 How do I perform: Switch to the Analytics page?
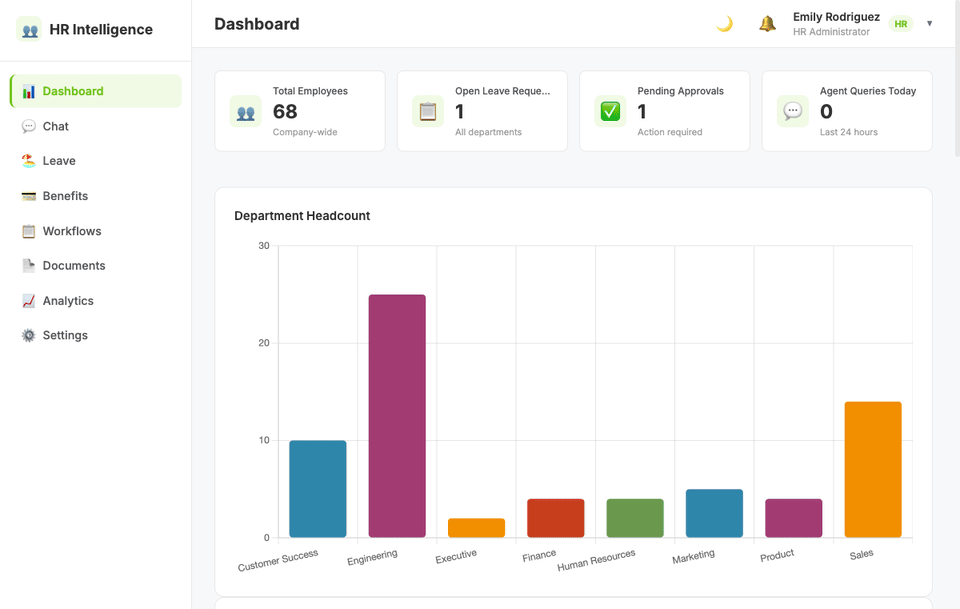pos(96,301)
